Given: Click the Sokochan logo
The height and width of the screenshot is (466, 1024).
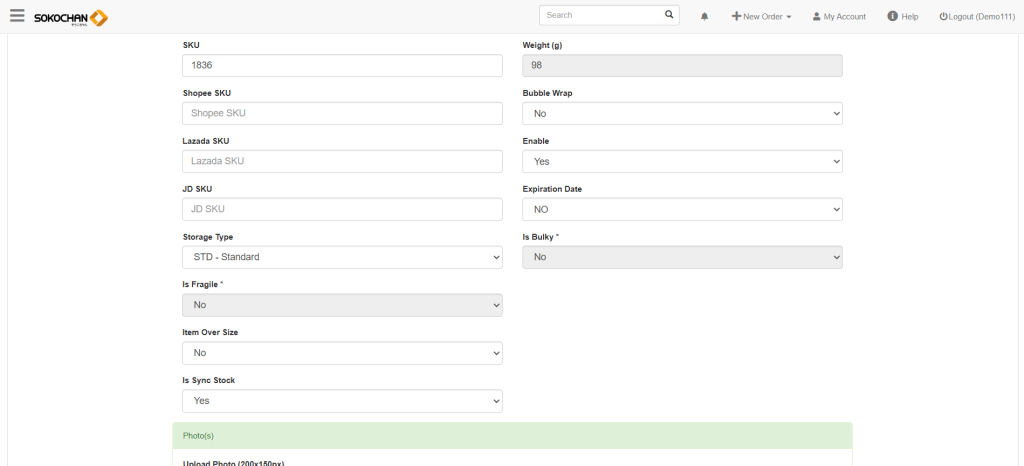Looking at the screenshot, I should [x=70, y=18].
